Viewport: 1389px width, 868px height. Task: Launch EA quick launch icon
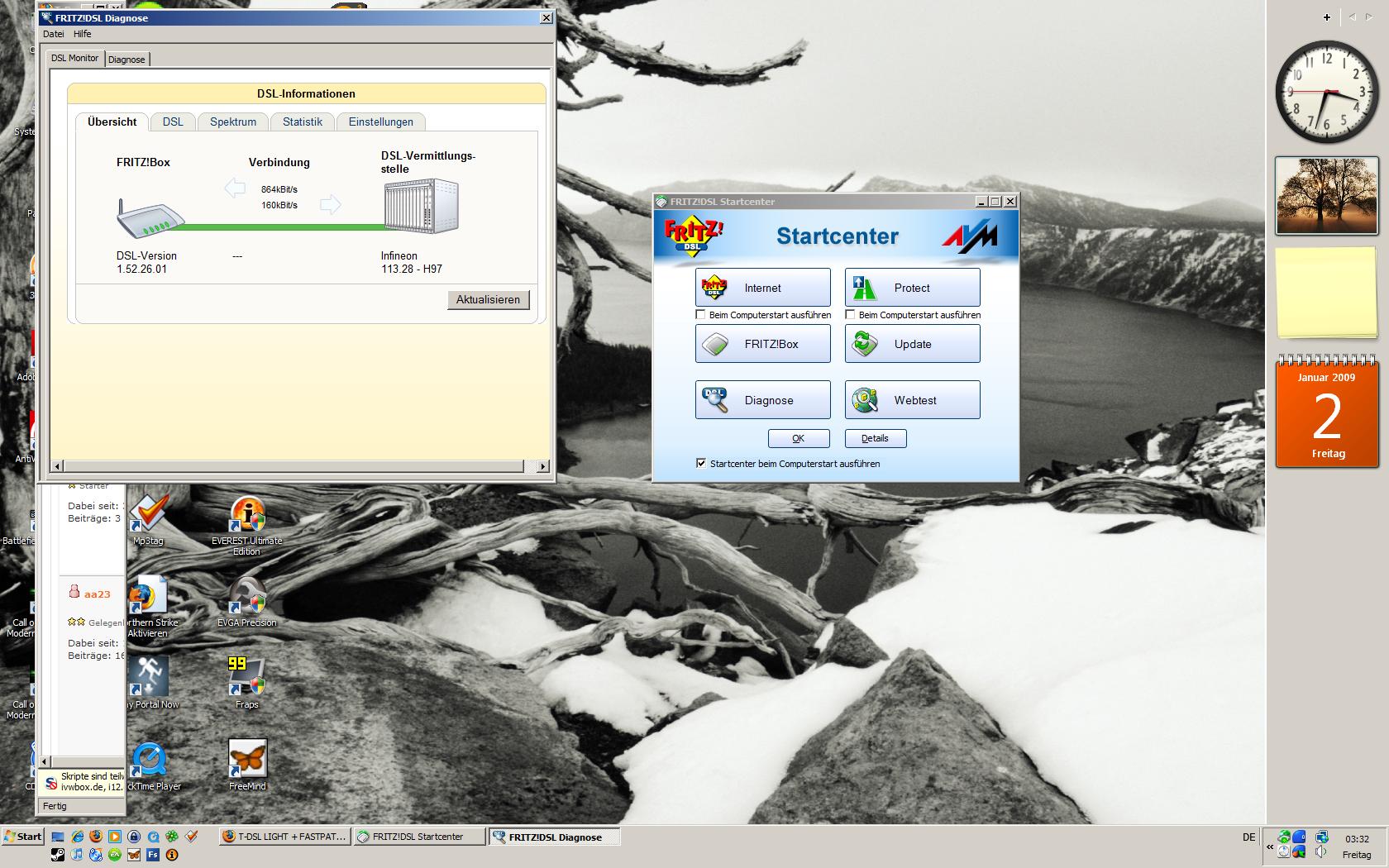pos(116,855)
